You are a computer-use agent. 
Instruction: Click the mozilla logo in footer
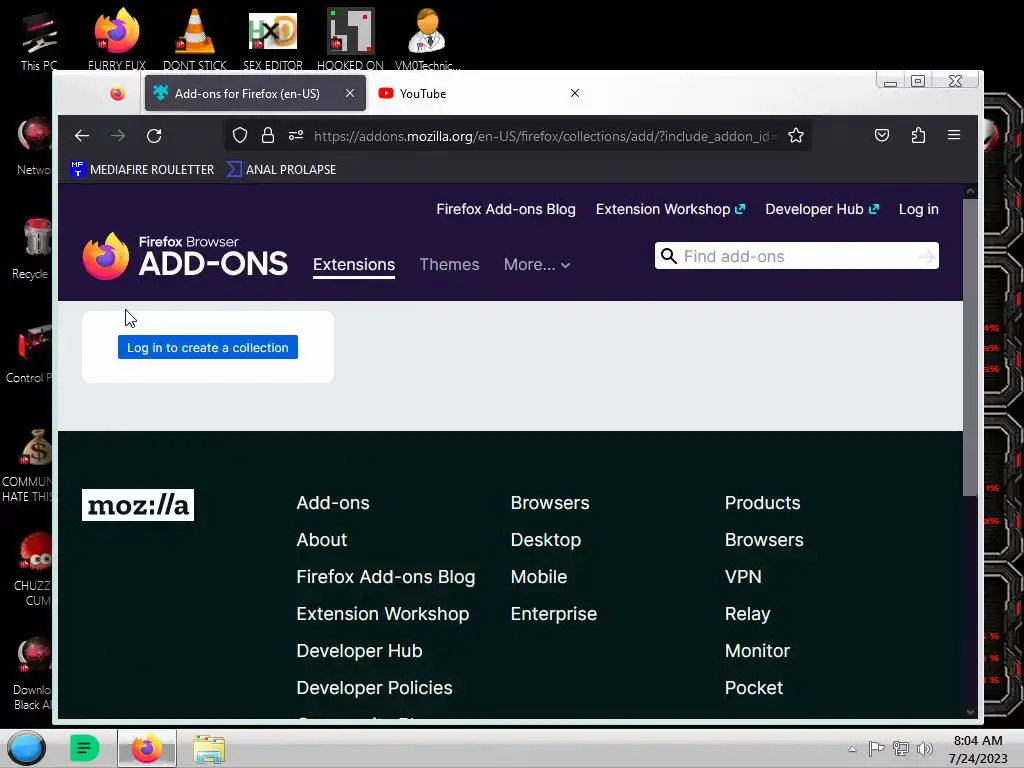tap(138, 505)
